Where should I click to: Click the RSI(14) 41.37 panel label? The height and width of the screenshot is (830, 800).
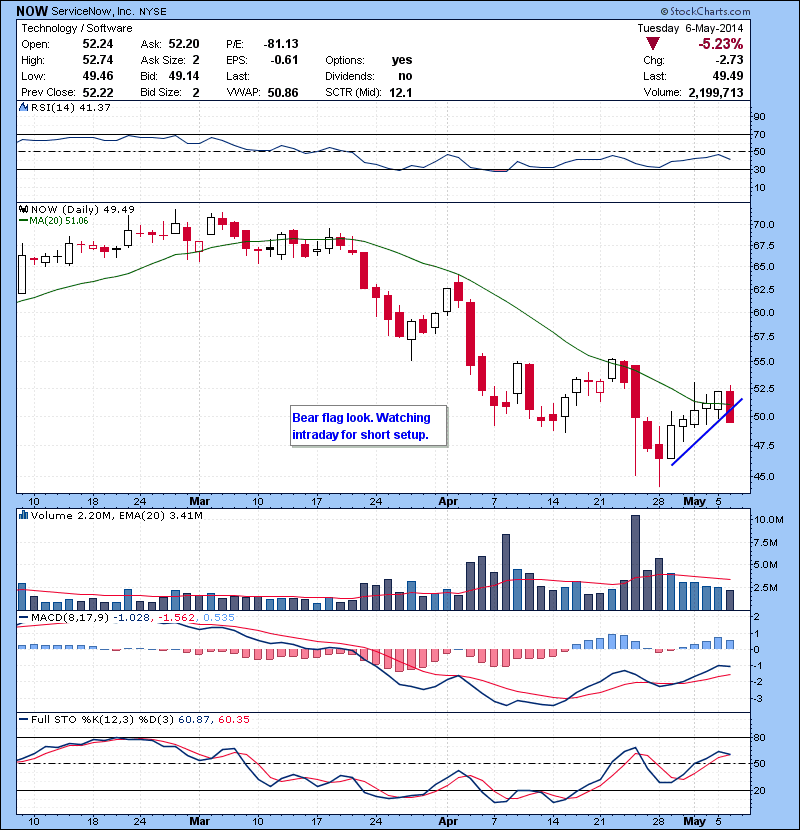70,107
